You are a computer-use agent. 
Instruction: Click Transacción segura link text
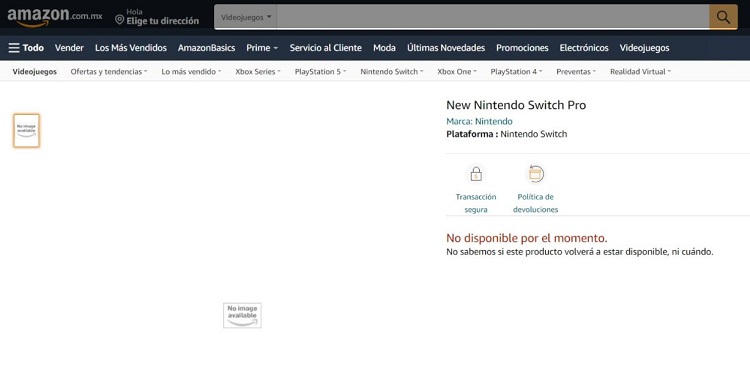[x=476, y=203]
